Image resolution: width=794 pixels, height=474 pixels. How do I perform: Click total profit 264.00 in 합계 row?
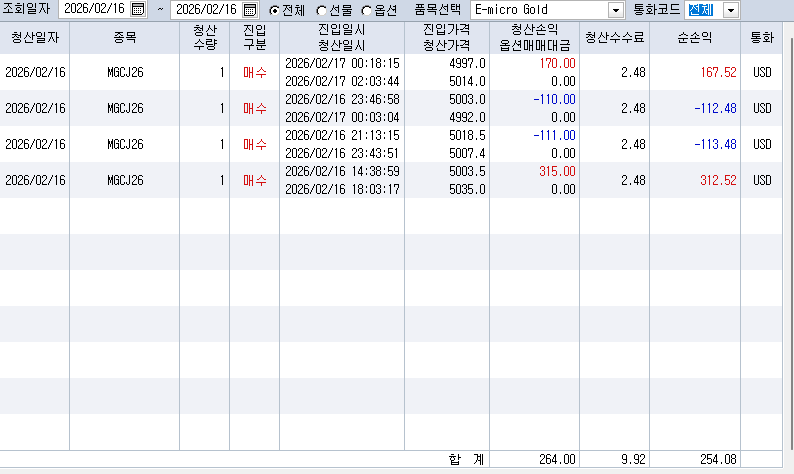[x=557, y=459]
